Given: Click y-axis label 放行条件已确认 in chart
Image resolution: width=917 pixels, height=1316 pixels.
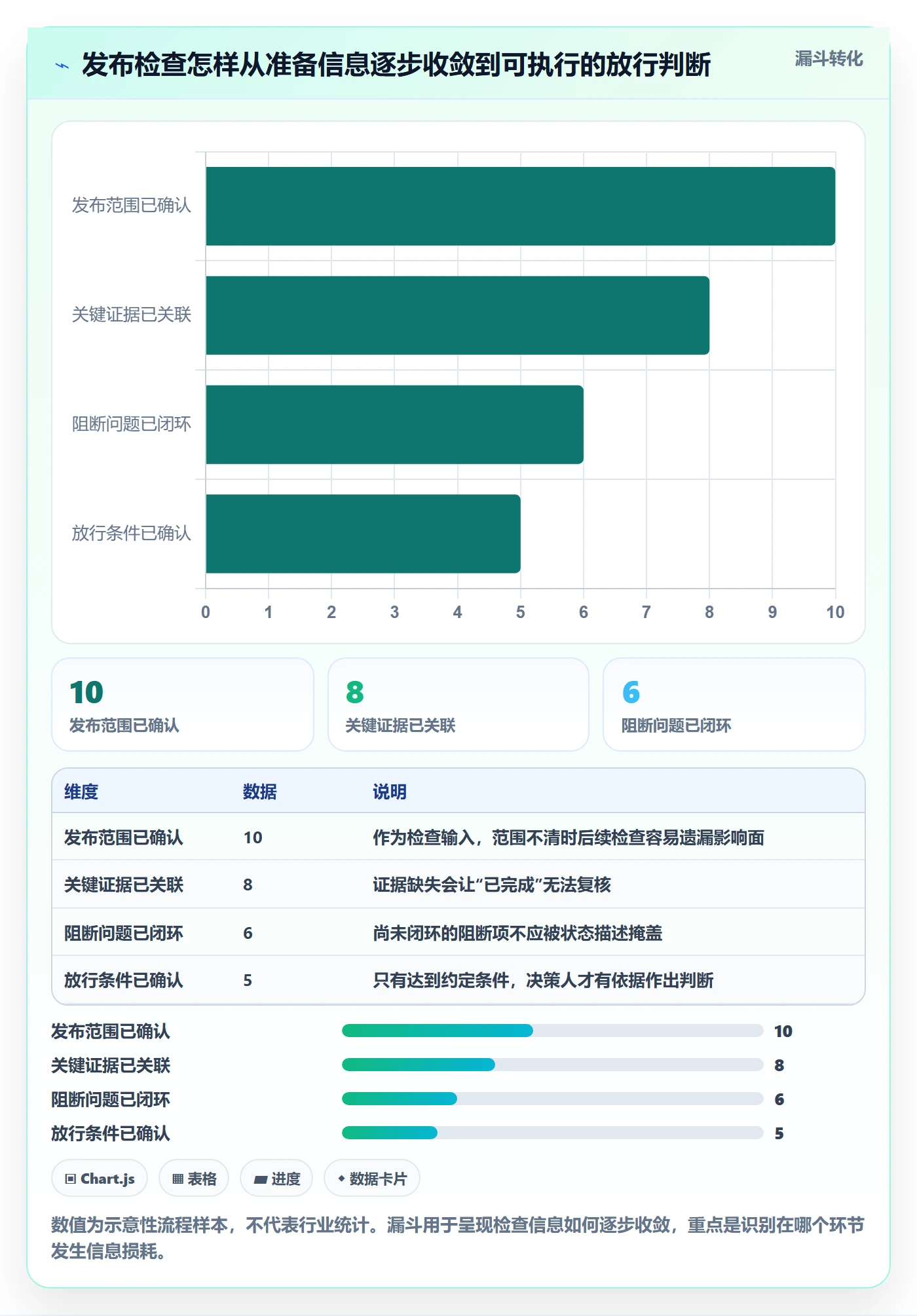Looking at the screenshot, I should 132,534.
